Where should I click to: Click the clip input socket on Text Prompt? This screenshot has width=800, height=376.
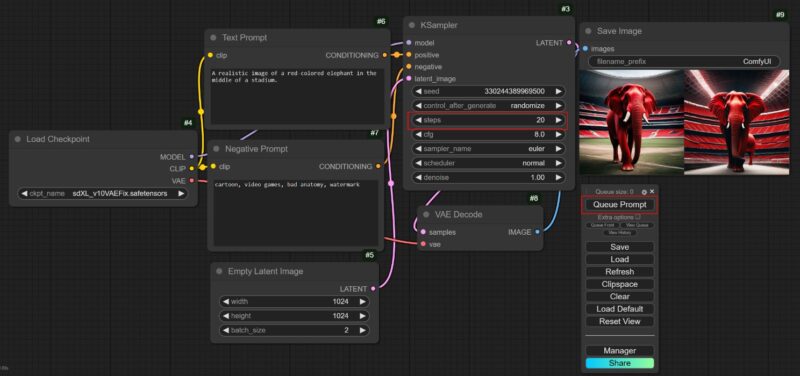[210, 55]
